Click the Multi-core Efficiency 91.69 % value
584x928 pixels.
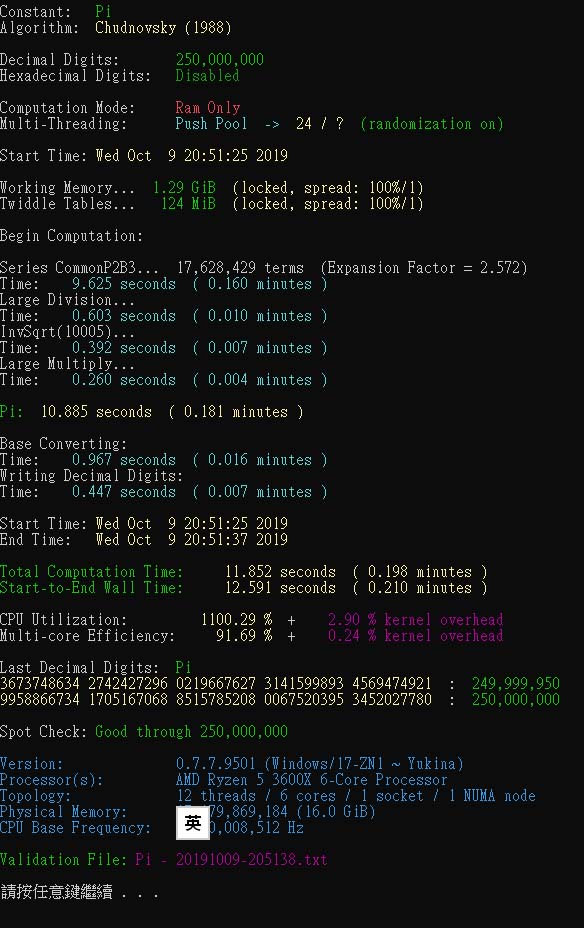point(244,636)
